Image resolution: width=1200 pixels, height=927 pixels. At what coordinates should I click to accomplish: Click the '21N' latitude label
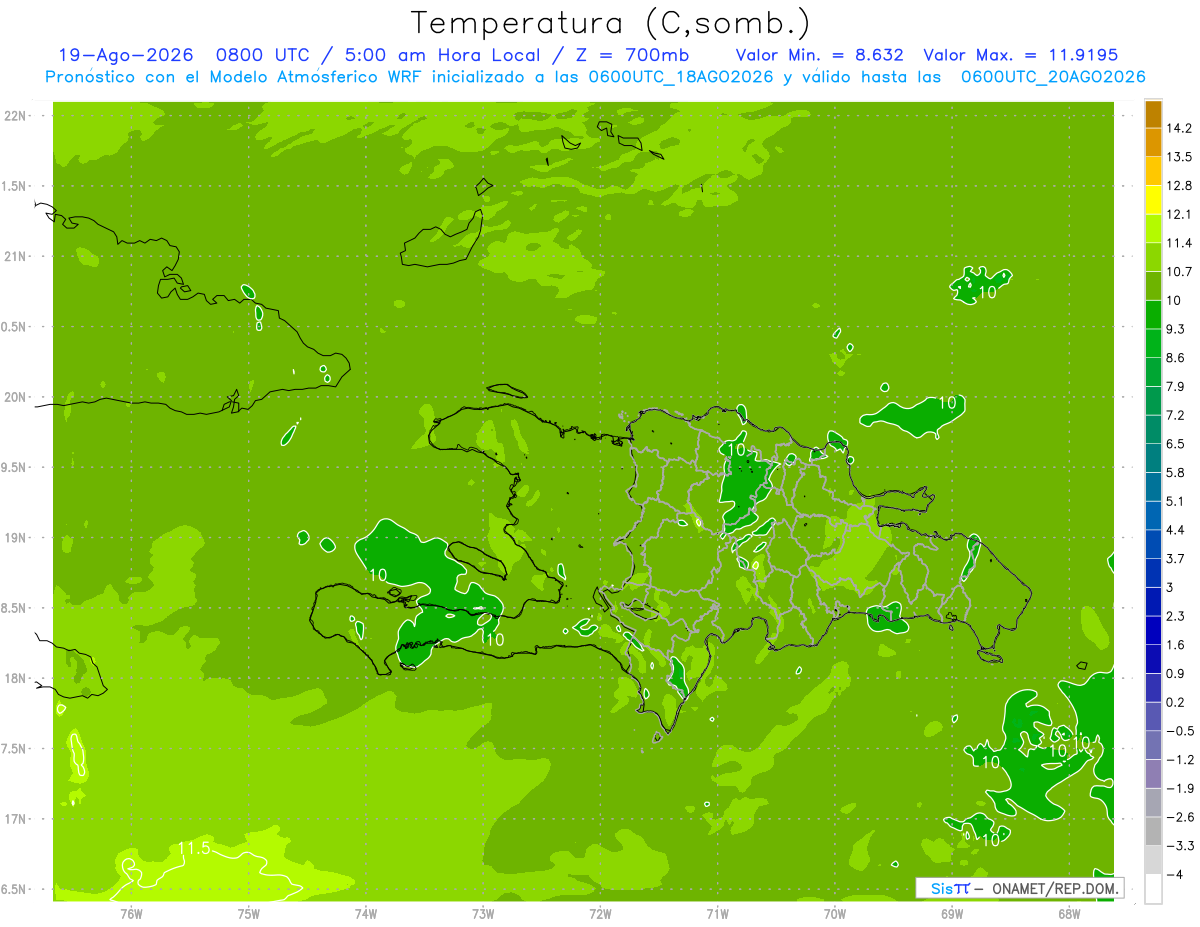click(15, 256)
